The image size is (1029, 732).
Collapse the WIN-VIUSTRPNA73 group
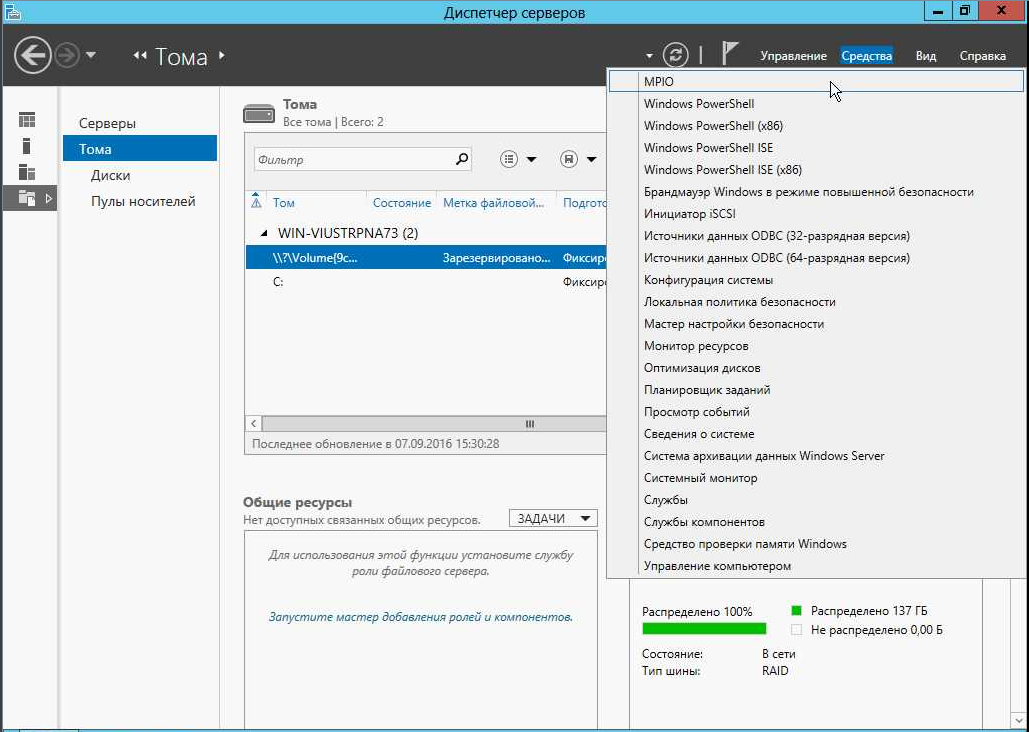point(264,233)
